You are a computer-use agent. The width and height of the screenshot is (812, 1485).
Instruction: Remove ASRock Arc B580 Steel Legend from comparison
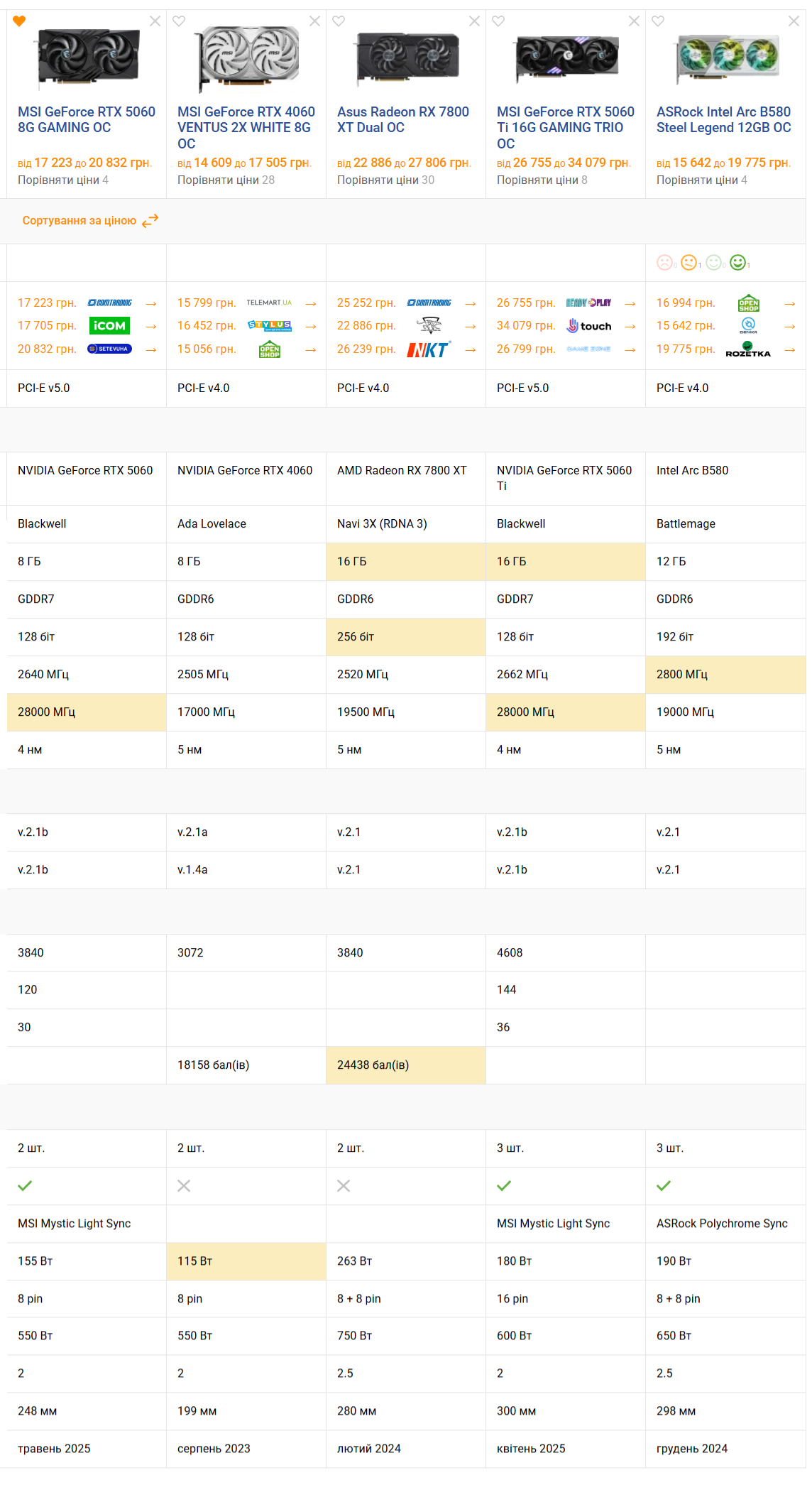[x=794, y=21]
